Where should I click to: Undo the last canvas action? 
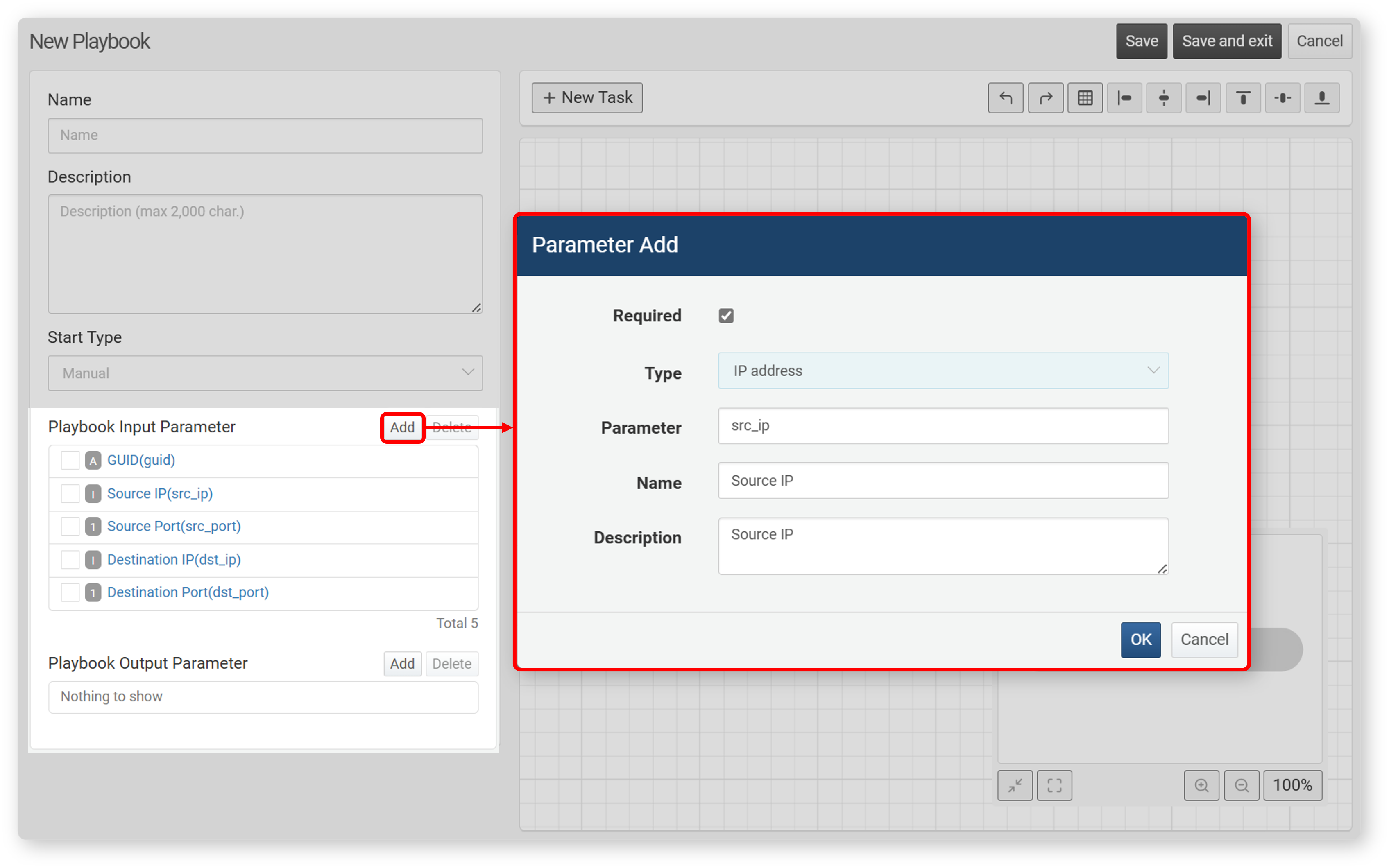coord(1005,97)
